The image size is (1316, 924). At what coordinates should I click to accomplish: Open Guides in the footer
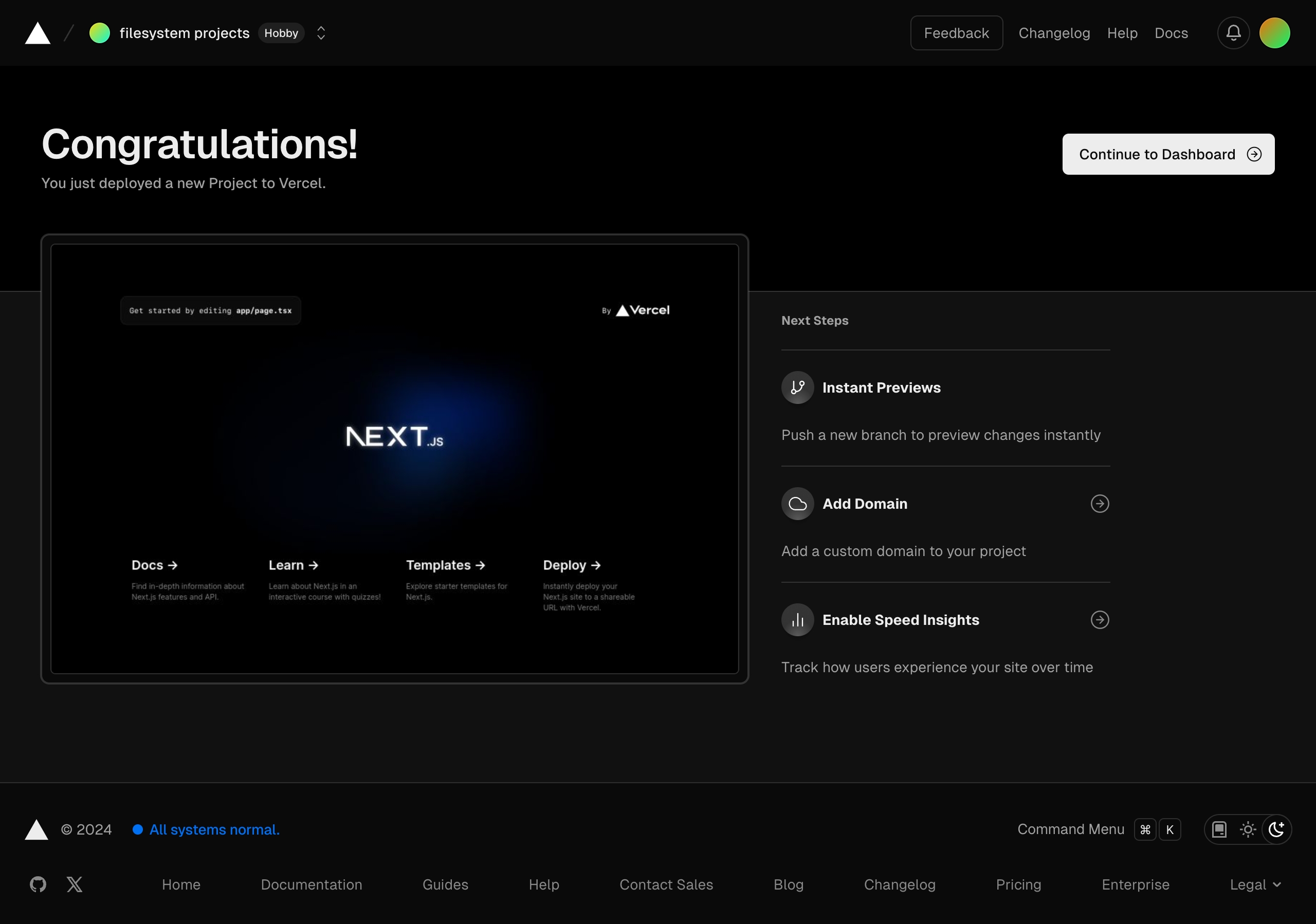click(445, 884)
